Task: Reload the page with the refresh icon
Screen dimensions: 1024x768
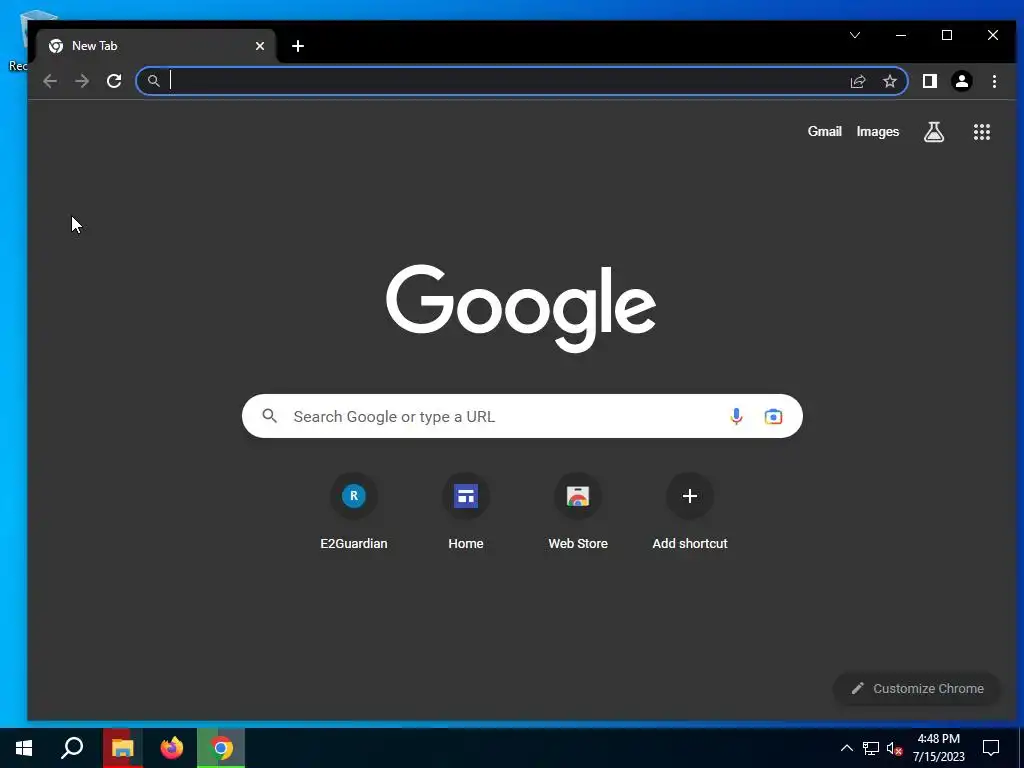Action: coord(114,81)
